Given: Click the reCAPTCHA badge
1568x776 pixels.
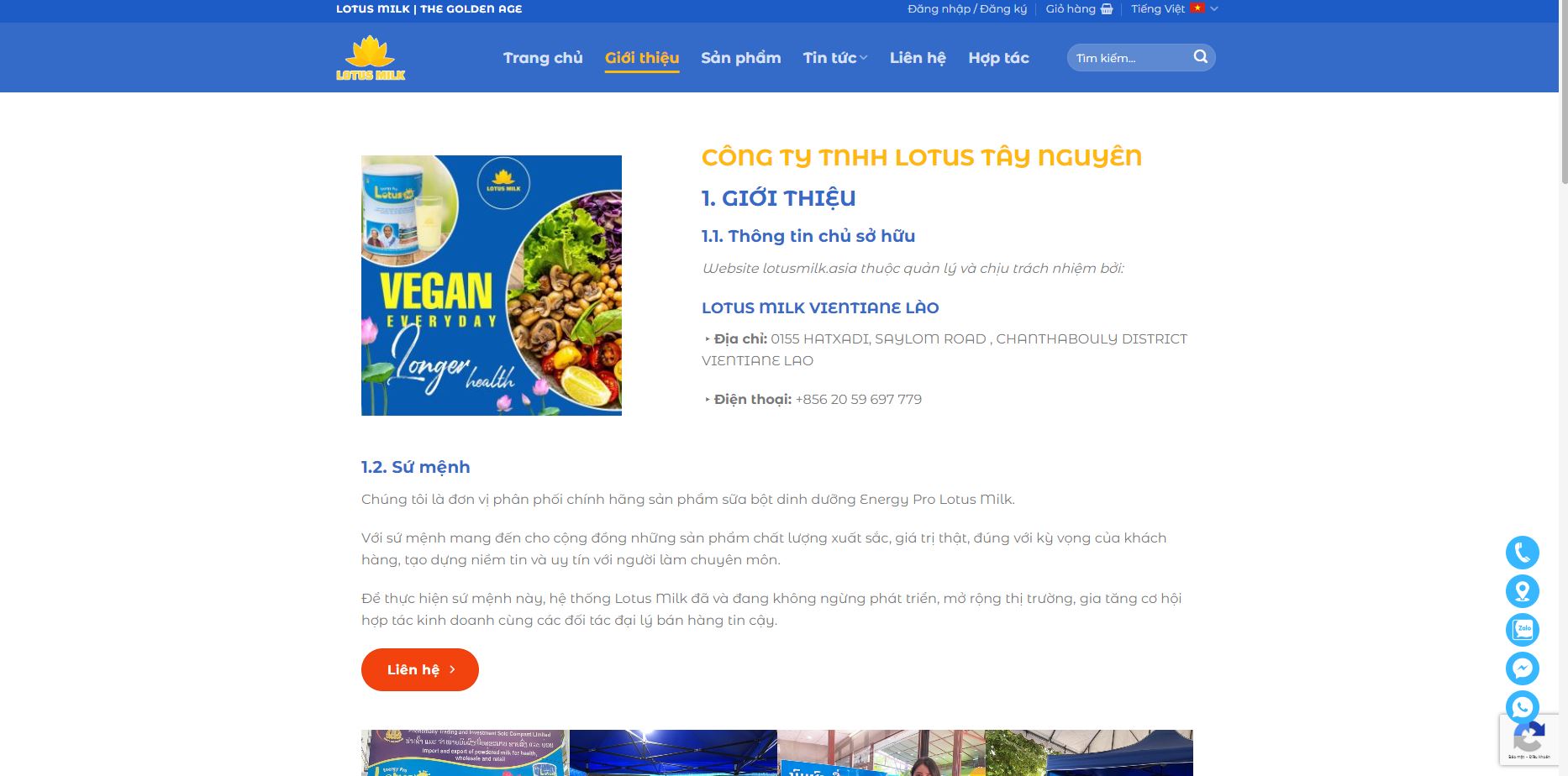Looking at the screenshot, I should point(1529,740).
